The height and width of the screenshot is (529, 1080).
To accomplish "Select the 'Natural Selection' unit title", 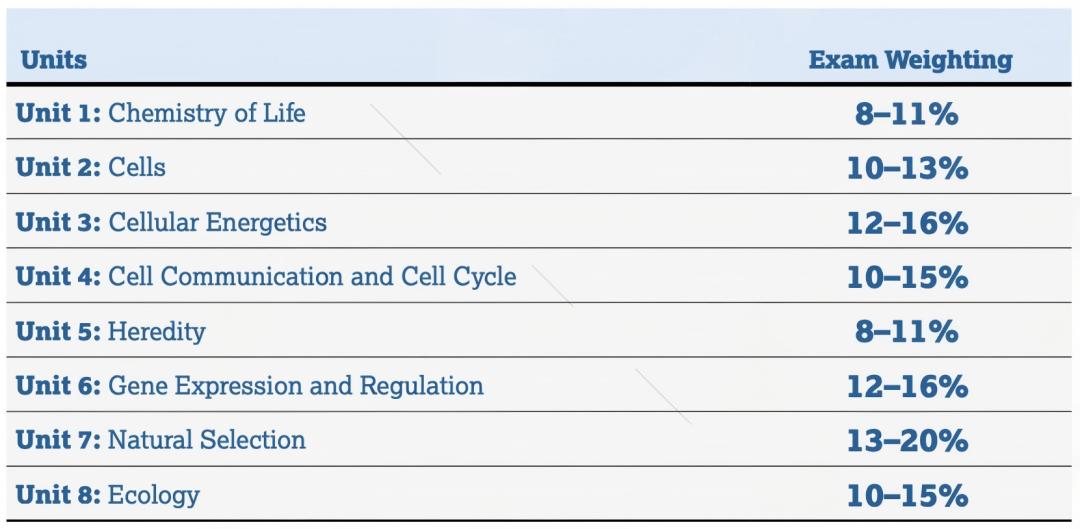I will [x=206, y=440].
